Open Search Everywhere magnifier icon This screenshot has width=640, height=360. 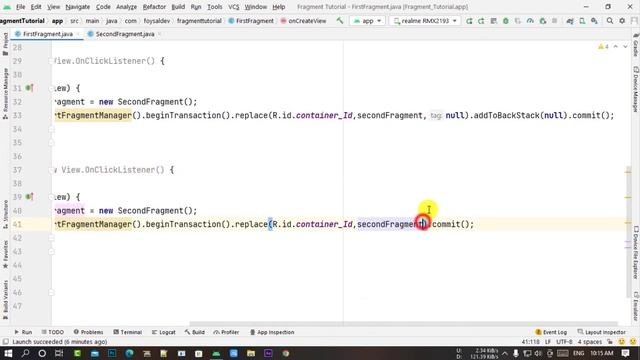click(610, 21)
